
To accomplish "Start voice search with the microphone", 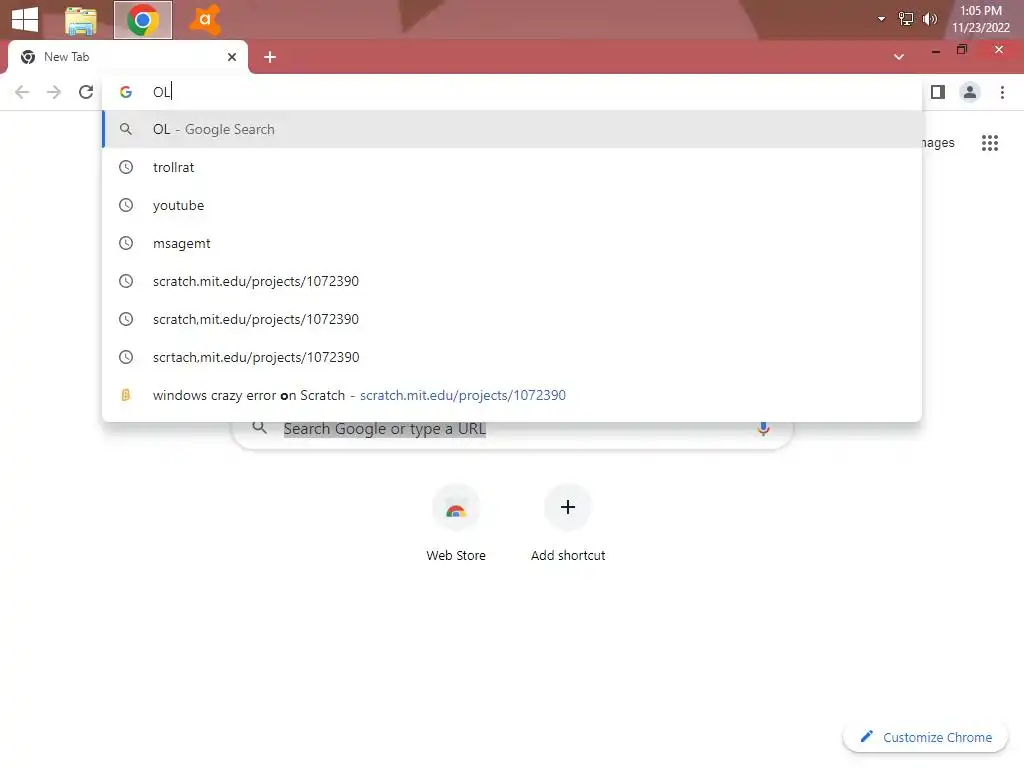I will click(x=763, y=428).
